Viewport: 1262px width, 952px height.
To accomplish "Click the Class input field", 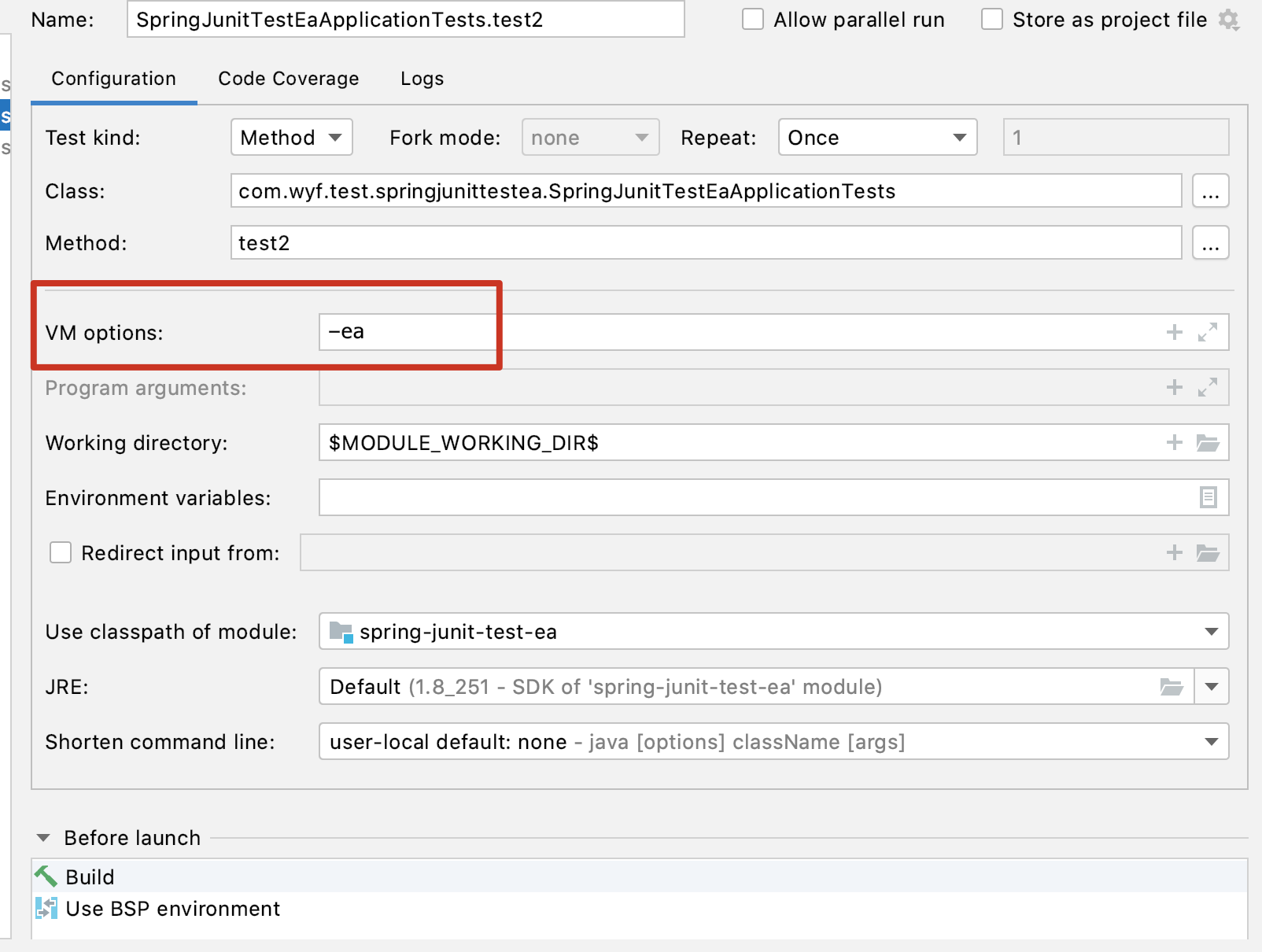I will tap(706, 191).
